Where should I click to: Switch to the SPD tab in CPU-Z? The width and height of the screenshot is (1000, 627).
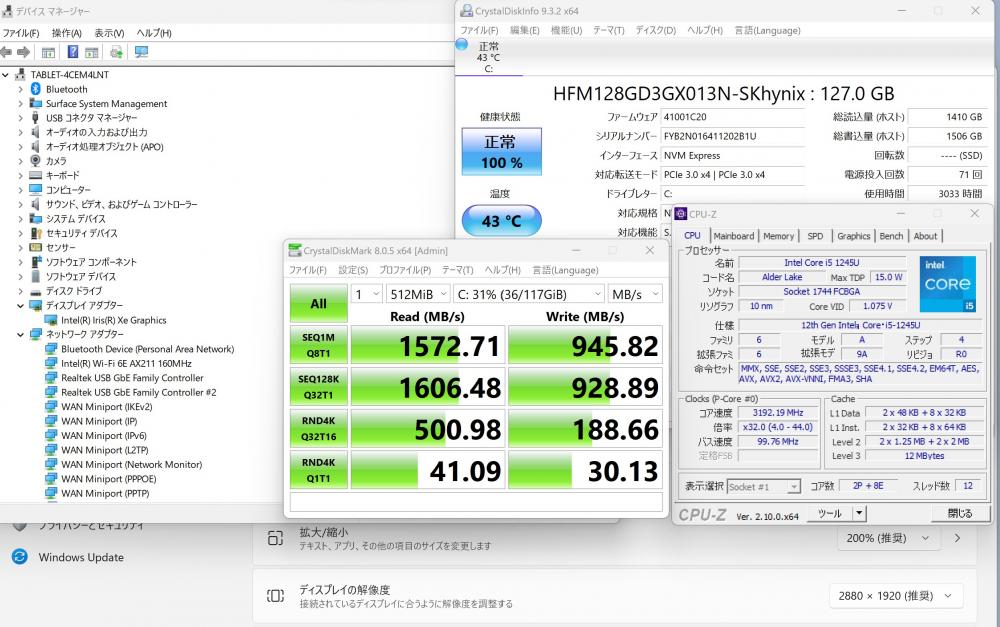815,236
